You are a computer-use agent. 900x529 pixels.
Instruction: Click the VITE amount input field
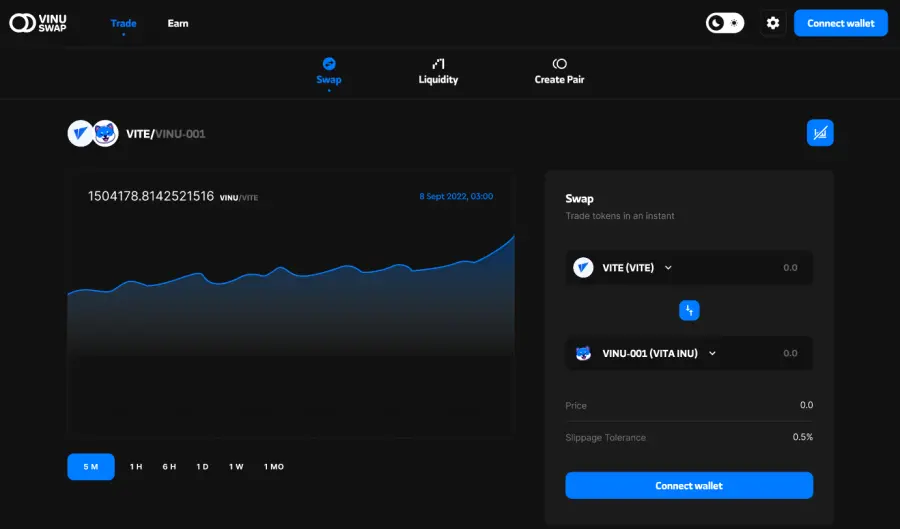790,267
